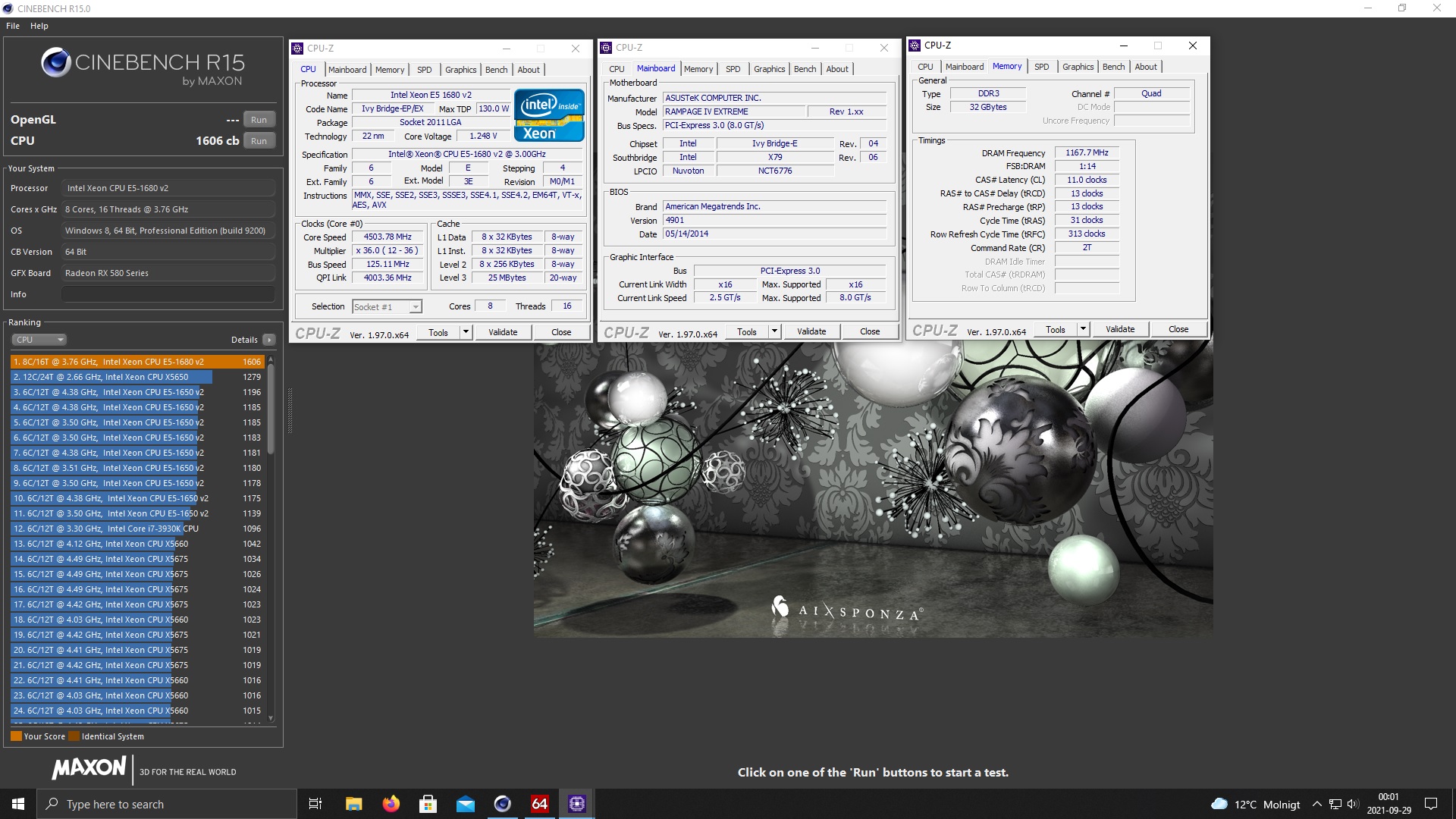
Task: Click the network icon in system tray
Action: [1335, 805]
